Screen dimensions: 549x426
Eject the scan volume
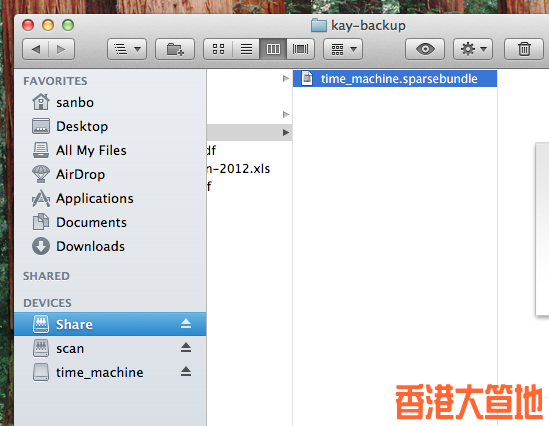[186, 348]
